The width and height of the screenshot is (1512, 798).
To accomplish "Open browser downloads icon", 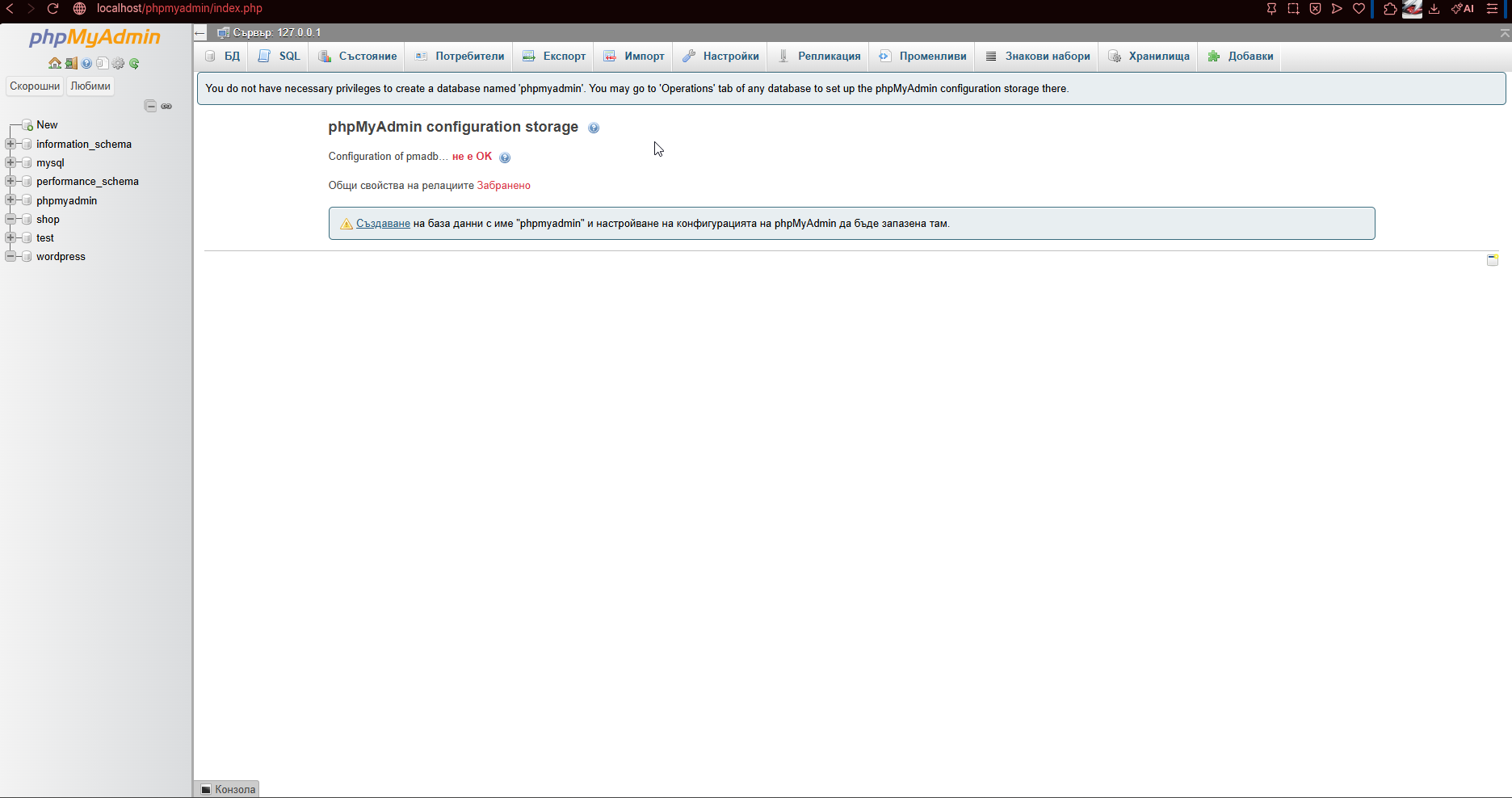I will (1434, 9).
